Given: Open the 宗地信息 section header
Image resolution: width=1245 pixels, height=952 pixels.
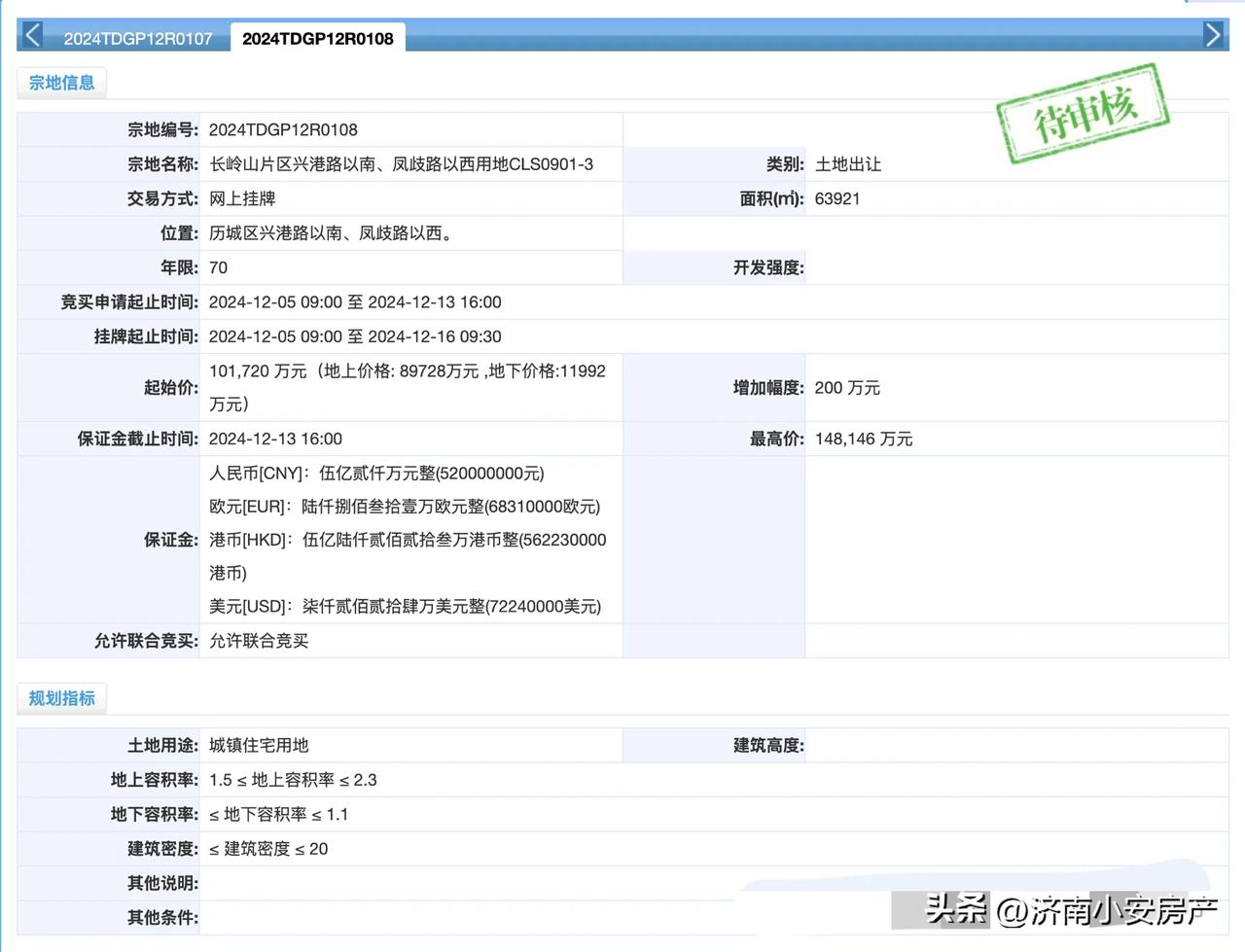Looking at the screenshot, I should click(x=61, y=83).
